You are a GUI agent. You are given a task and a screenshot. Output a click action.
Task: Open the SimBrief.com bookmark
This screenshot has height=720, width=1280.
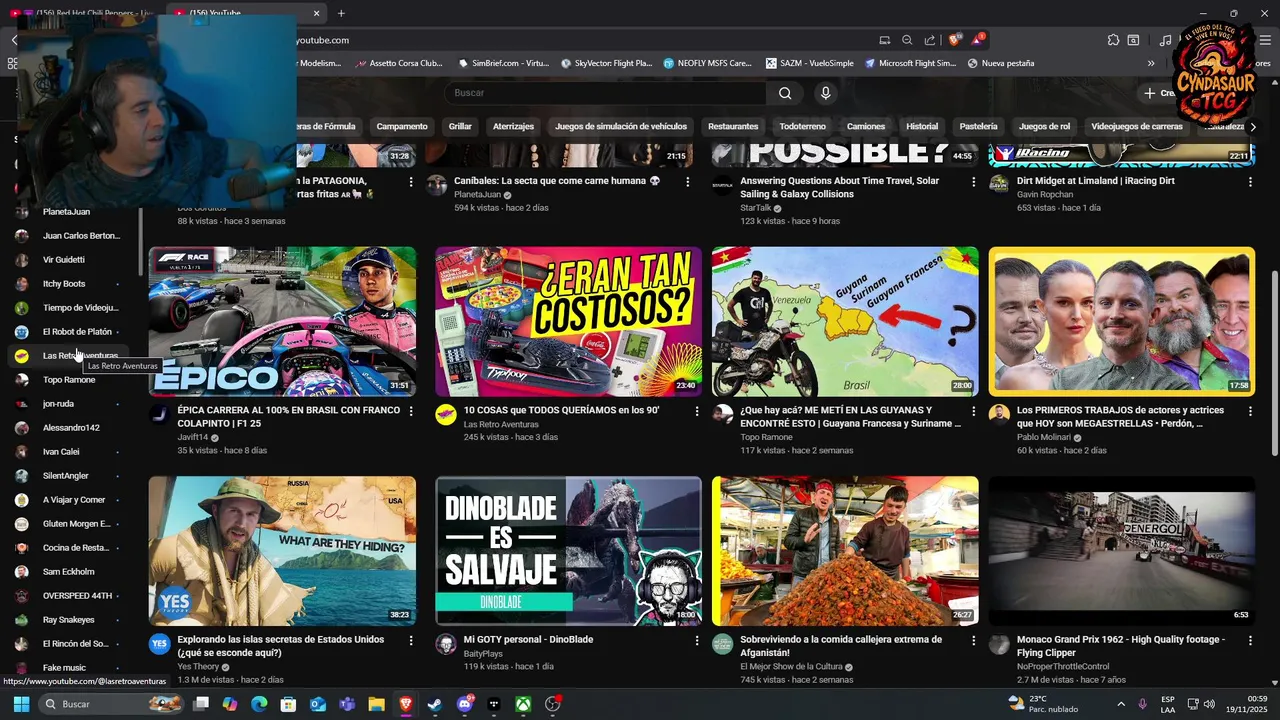[504, 63]
